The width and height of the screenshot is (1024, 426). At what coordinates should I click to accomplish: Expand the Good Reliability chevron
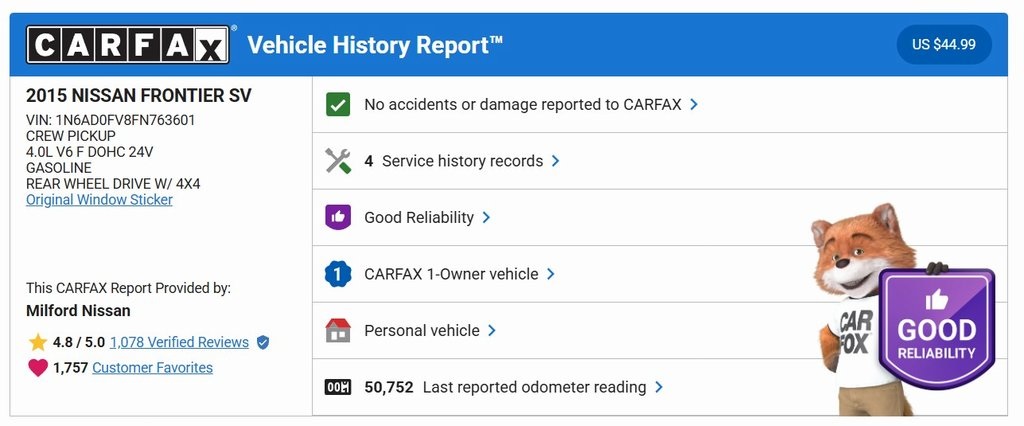click(487, 217)
